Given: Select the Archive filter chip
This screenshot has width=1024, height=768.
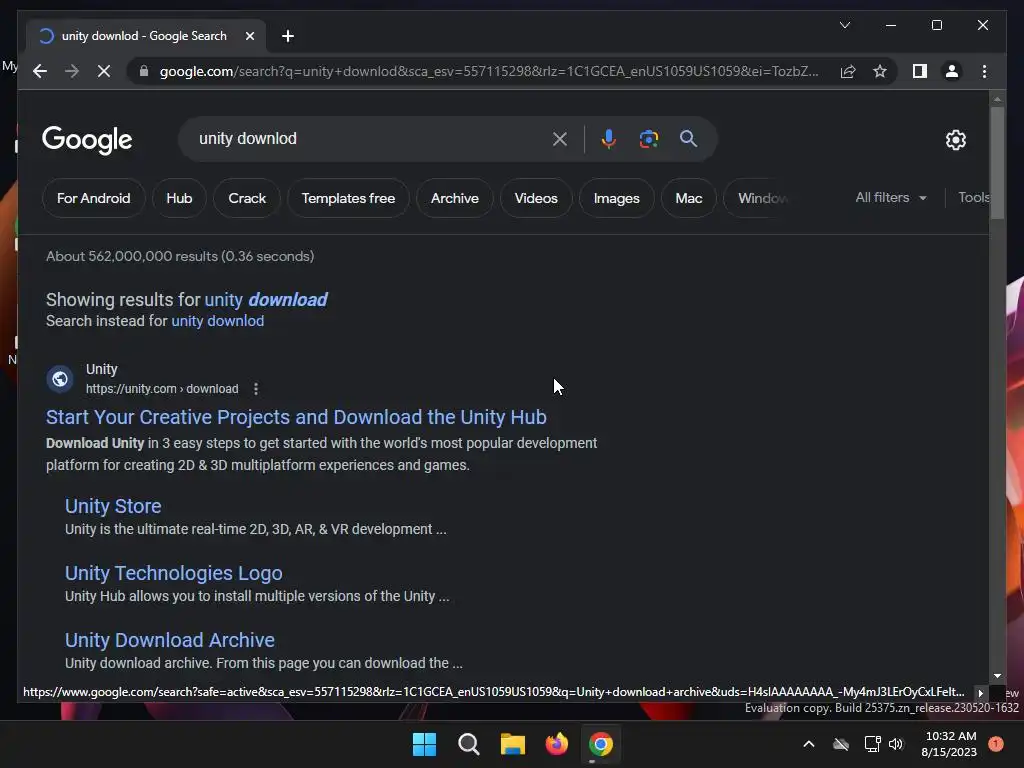Looking at the screenshot, I should click(455, 198).
